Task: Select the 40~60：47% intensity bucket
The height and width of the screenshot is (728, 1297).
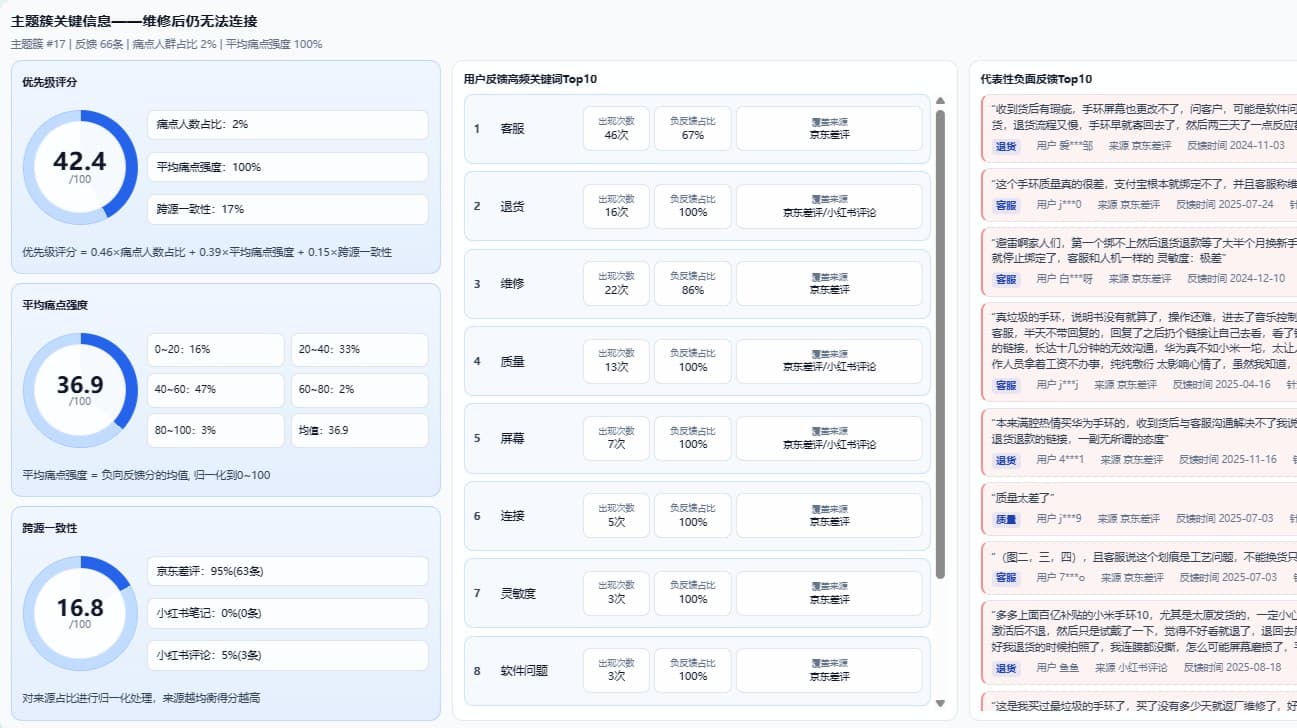Action: [215, 390]
